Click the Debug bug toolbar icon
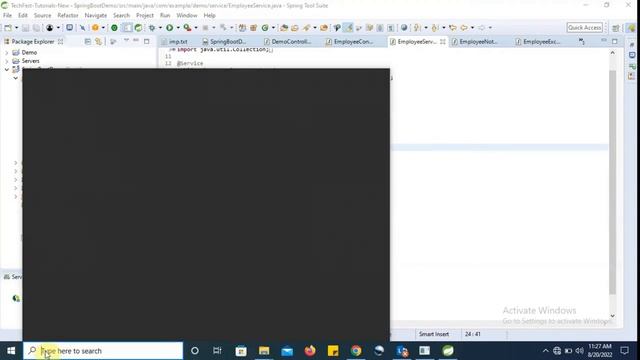 point(152,28)
